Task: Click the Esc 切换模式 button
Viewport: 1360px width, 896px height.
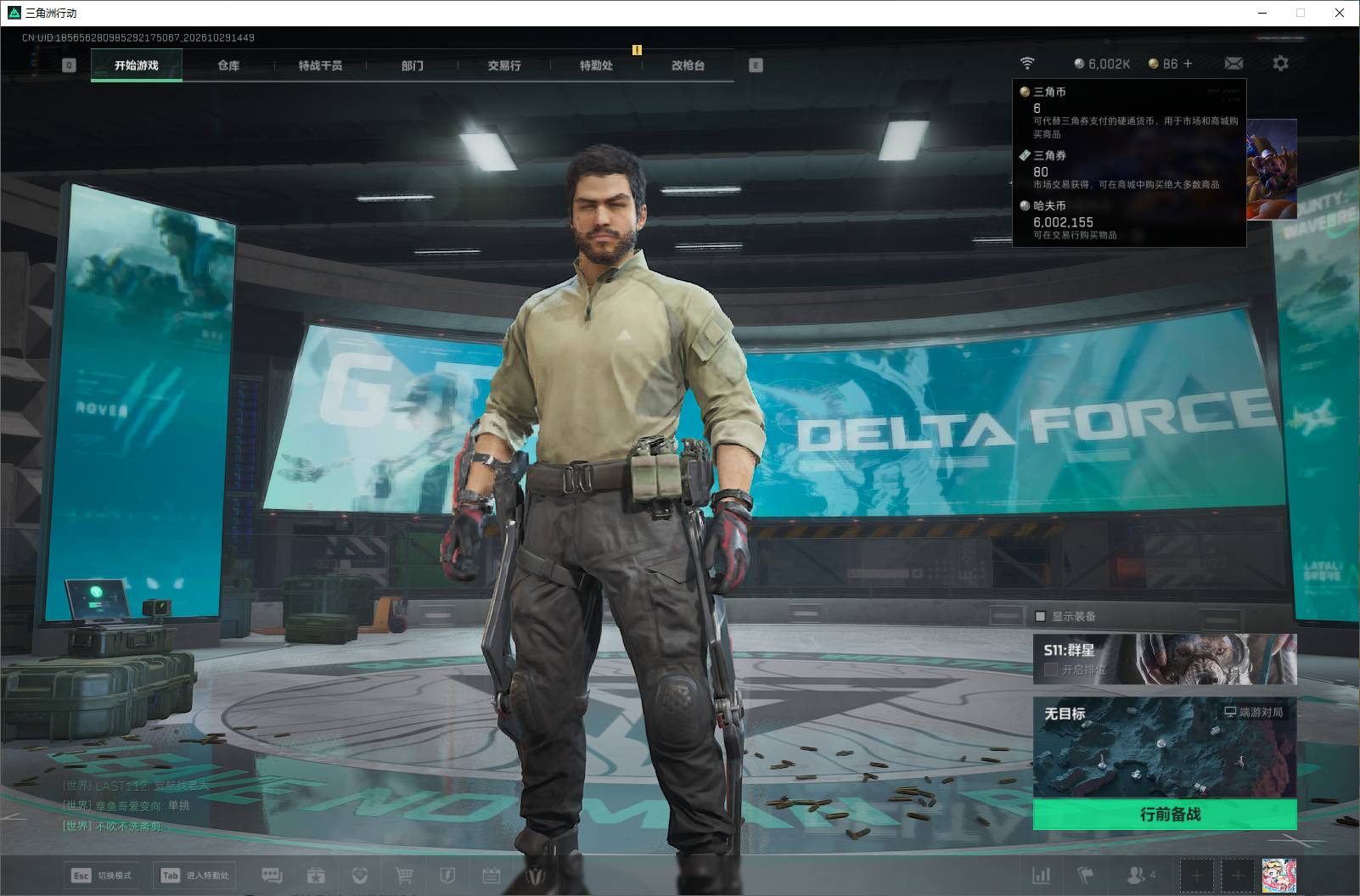Action: pyautogui.click(x=102, y=876)
